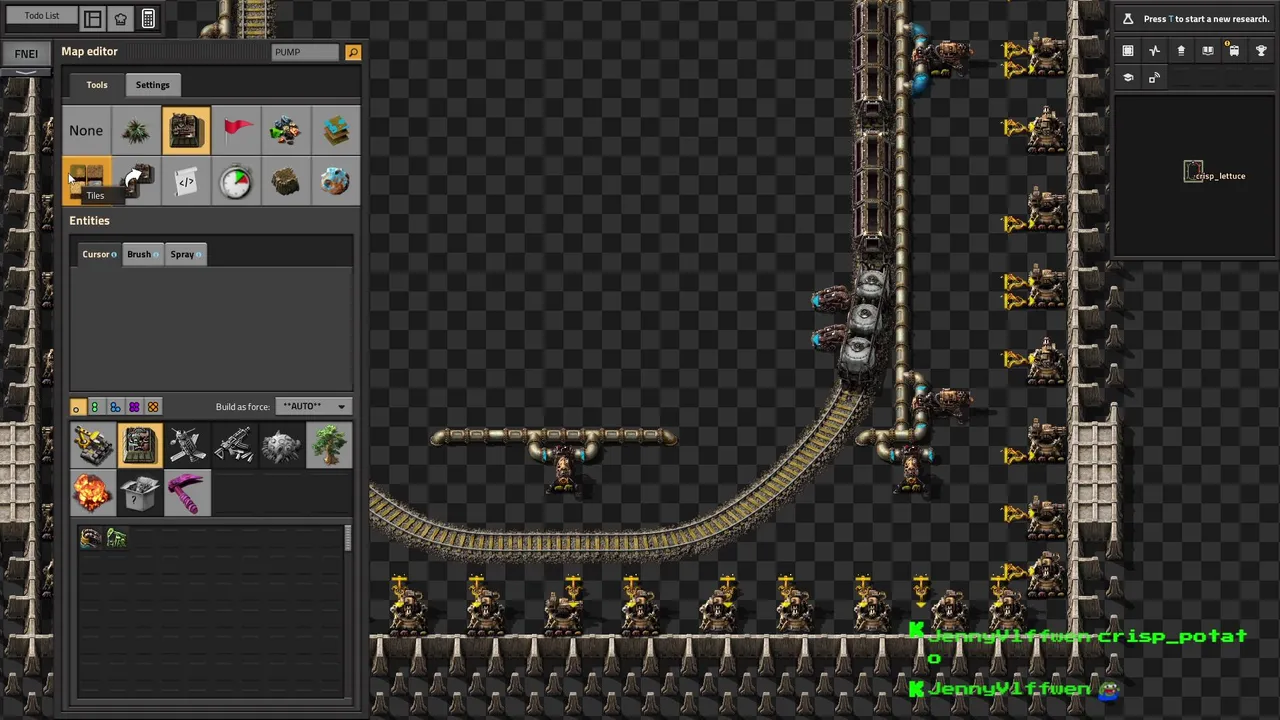Open the Time stopwatch tool
The image size is (1280, 720).
236,181
